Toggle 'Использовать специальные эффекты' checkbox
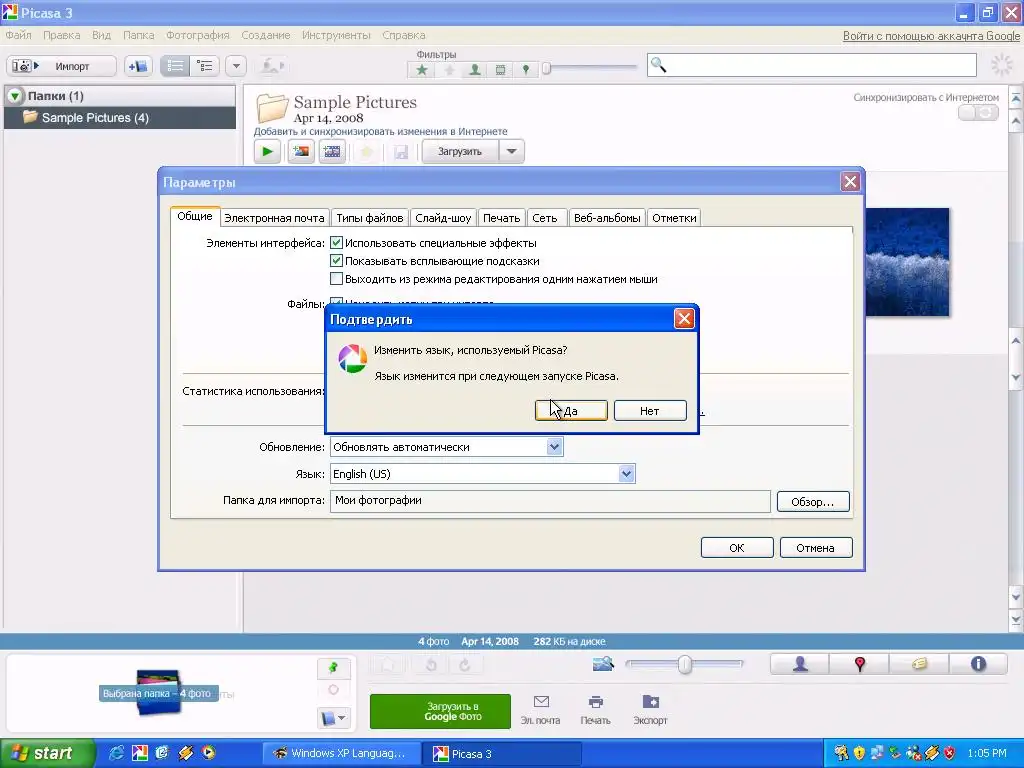This screenshot has width=1024, height=768. (x=336, y=243)
